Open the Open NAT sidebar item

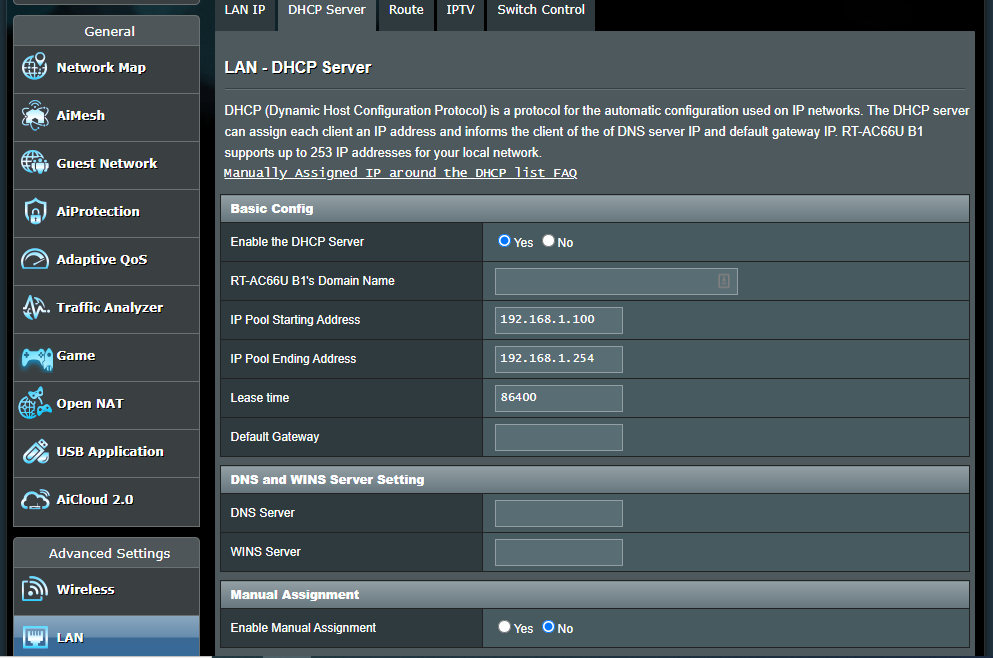click(90, 404)
